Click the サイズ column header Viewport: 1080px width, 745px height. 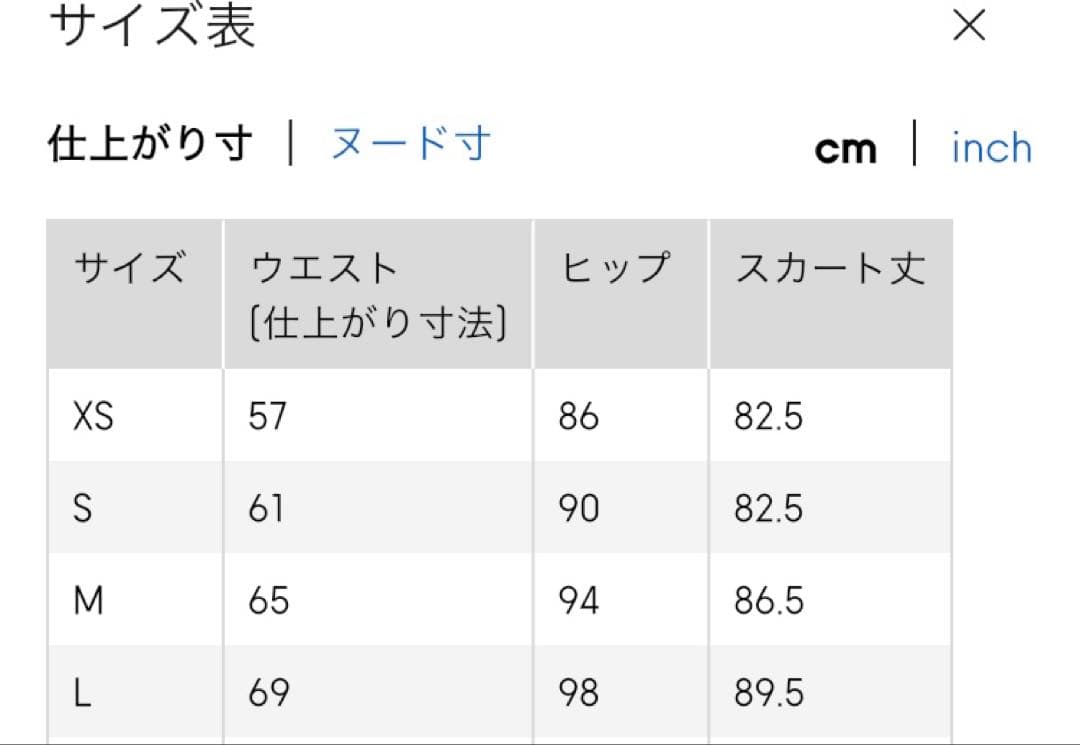pos(130,270)
